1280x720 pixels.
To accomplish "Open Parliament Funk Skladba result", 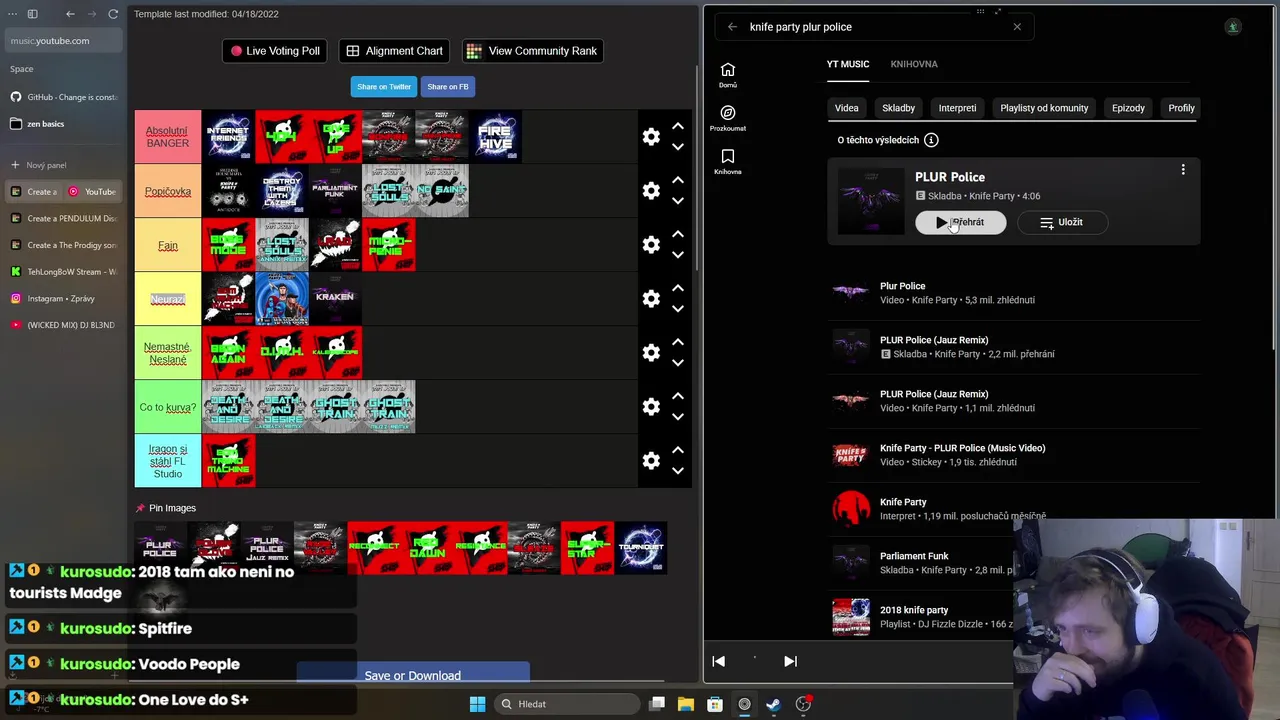I will (1013, 562).
